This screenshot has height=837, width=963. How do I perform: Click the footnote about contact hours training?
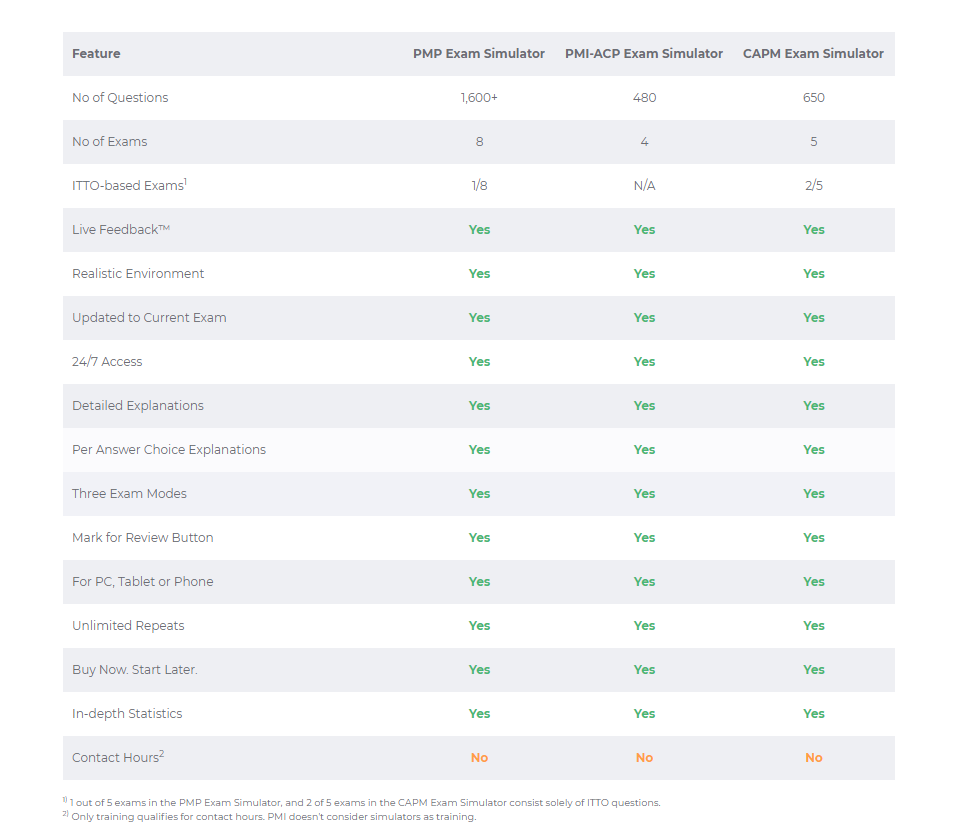270,817
